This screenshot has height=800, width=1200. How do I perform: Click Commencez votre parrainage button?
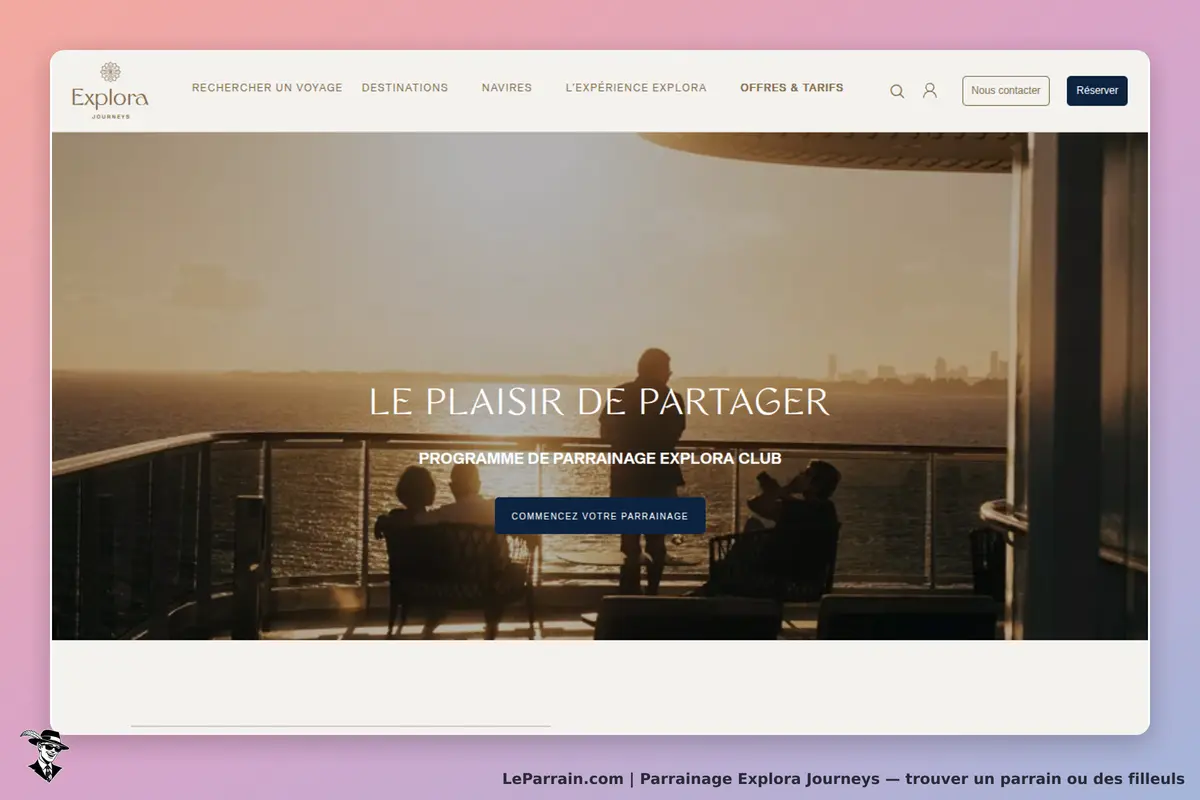tap(600, 516)
